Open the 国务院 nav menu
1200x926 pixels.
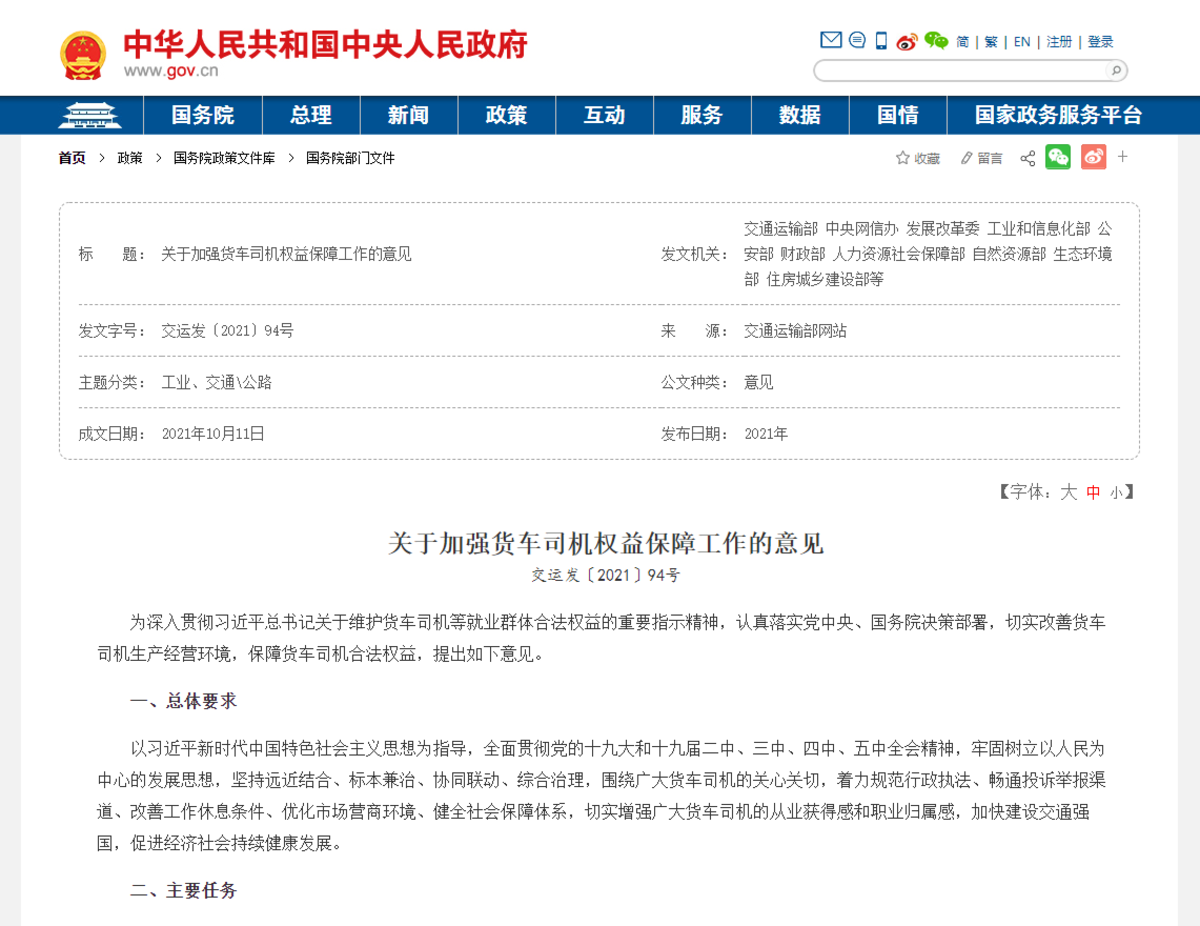(202, 115)
